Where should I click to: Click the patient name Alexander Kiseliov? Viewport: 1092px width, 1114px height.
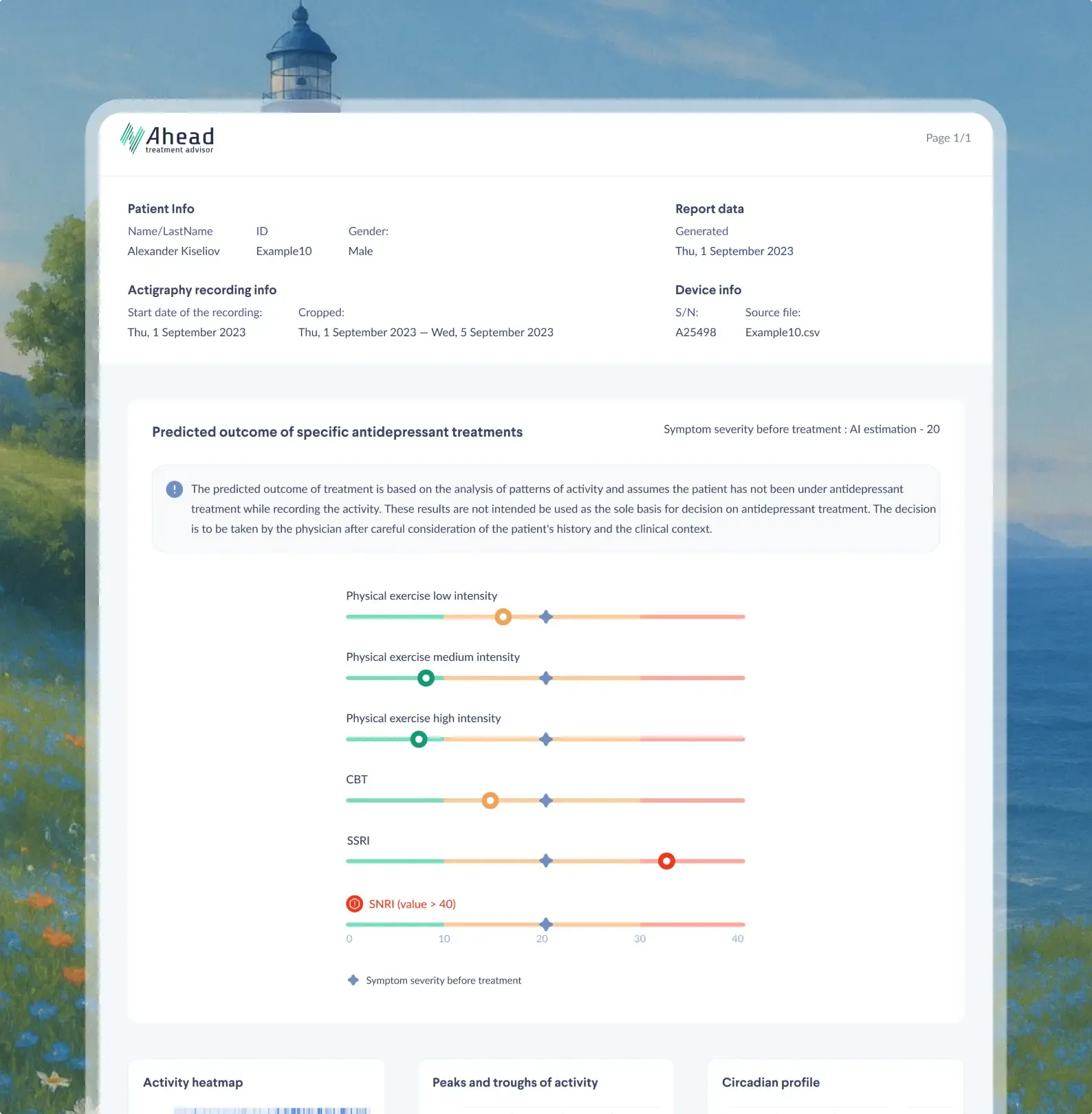[174, 251]
